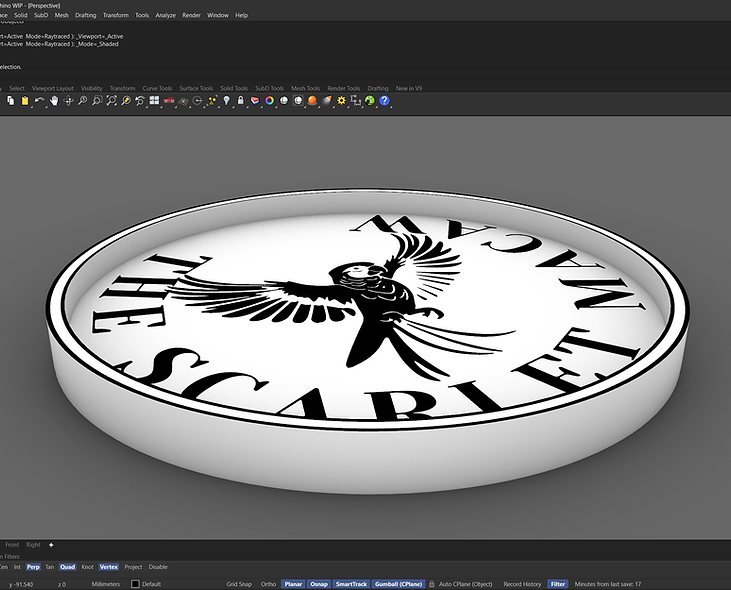Click the color wheel Properties icon
Viewport: 731px width, 590px height.
(x=269, y=100)
